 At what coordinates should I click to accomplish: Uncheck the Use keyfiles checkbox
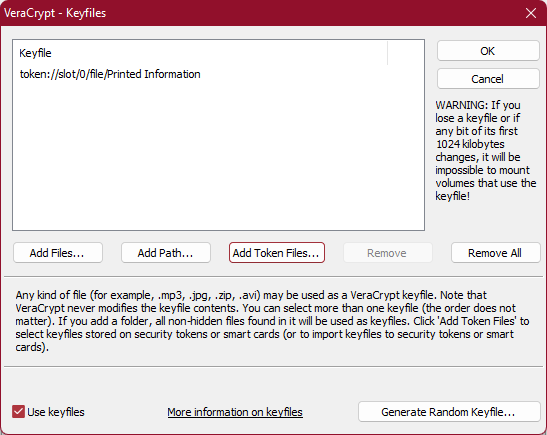coord(18,412)
